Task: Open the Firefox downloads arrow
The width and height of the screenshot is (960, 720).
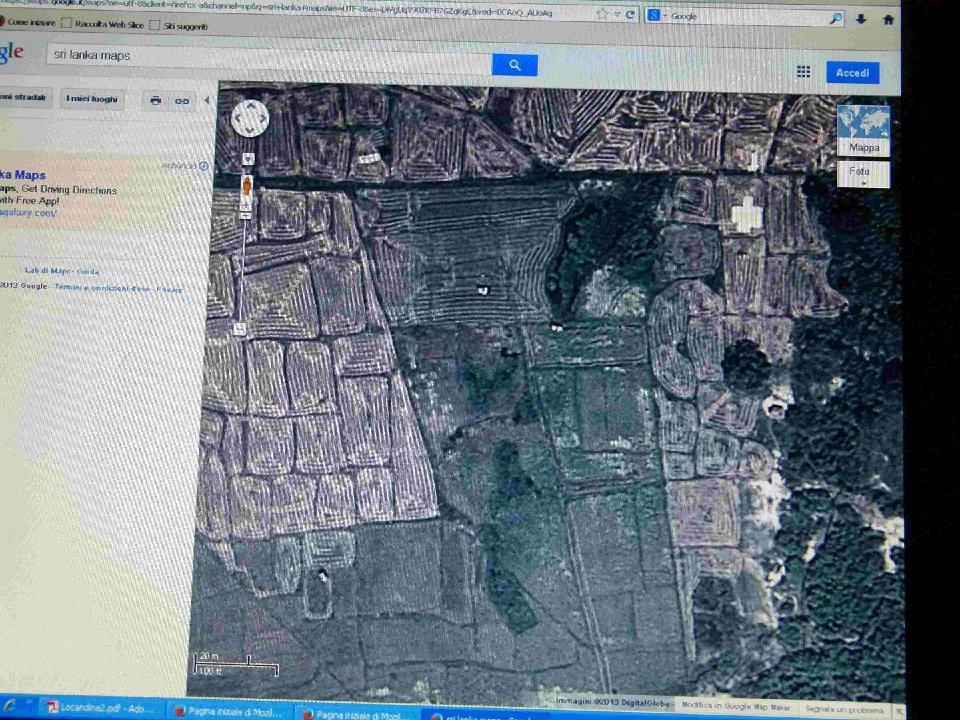Action: pos(861,19)
